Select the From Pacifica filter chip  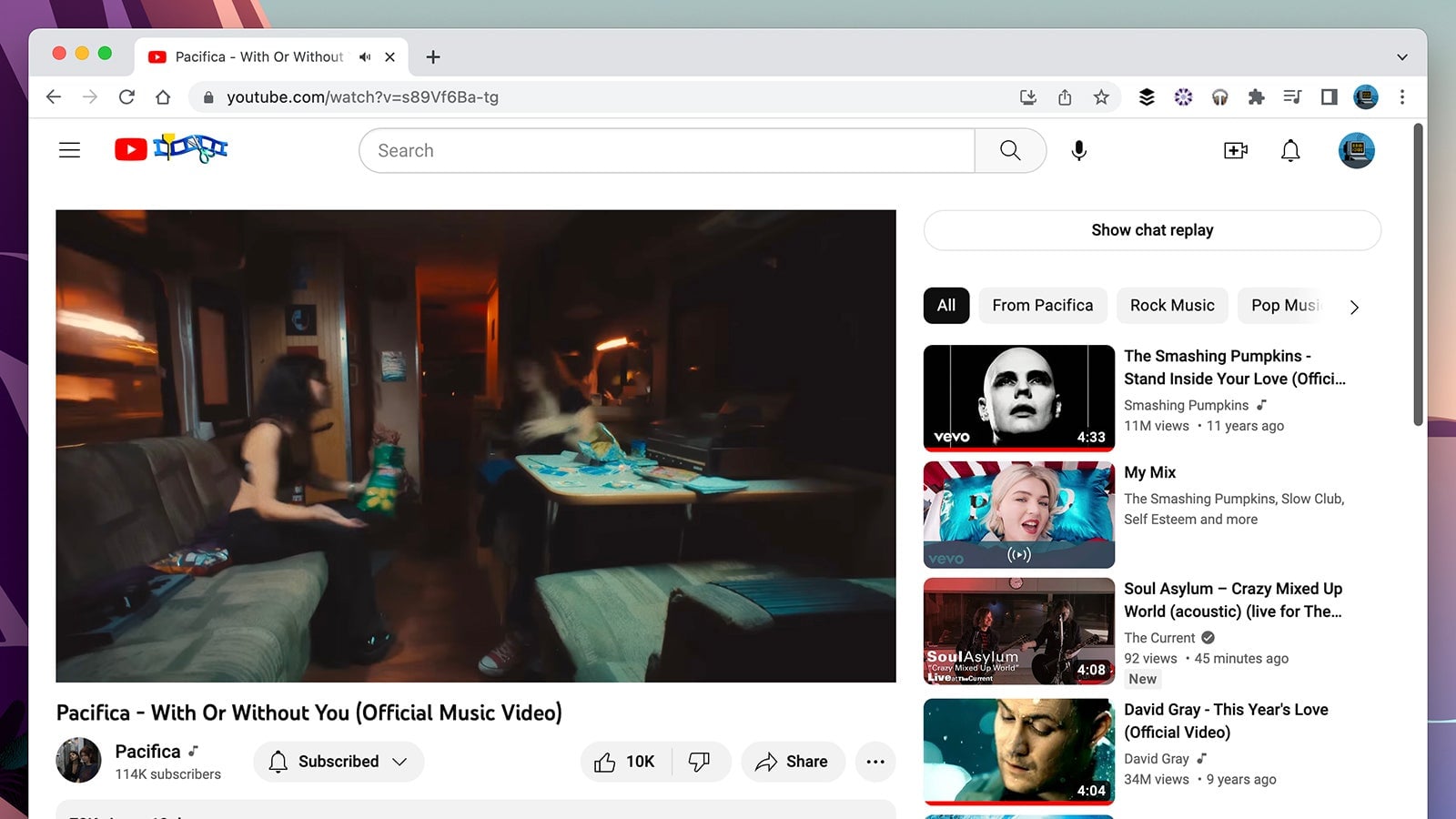(x=1043, y=305)
